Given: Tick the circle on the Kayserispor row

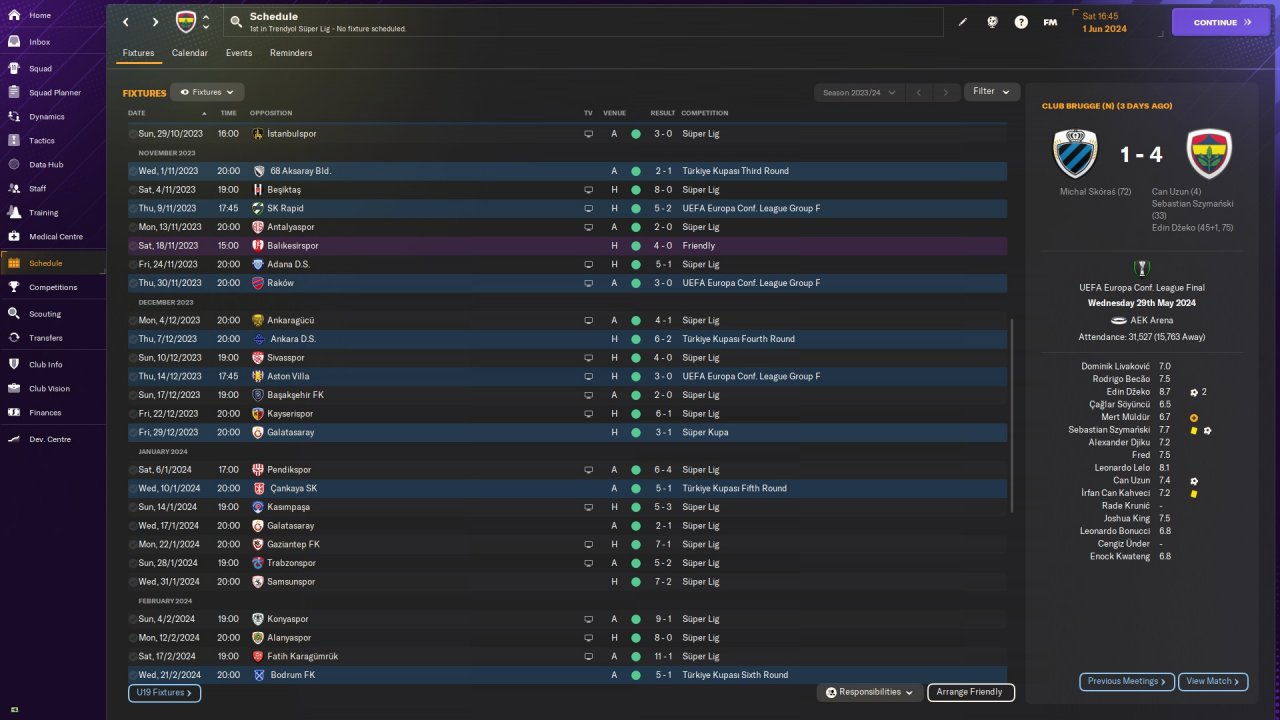Looking at the screenshot, I should [x=134, y=414].
